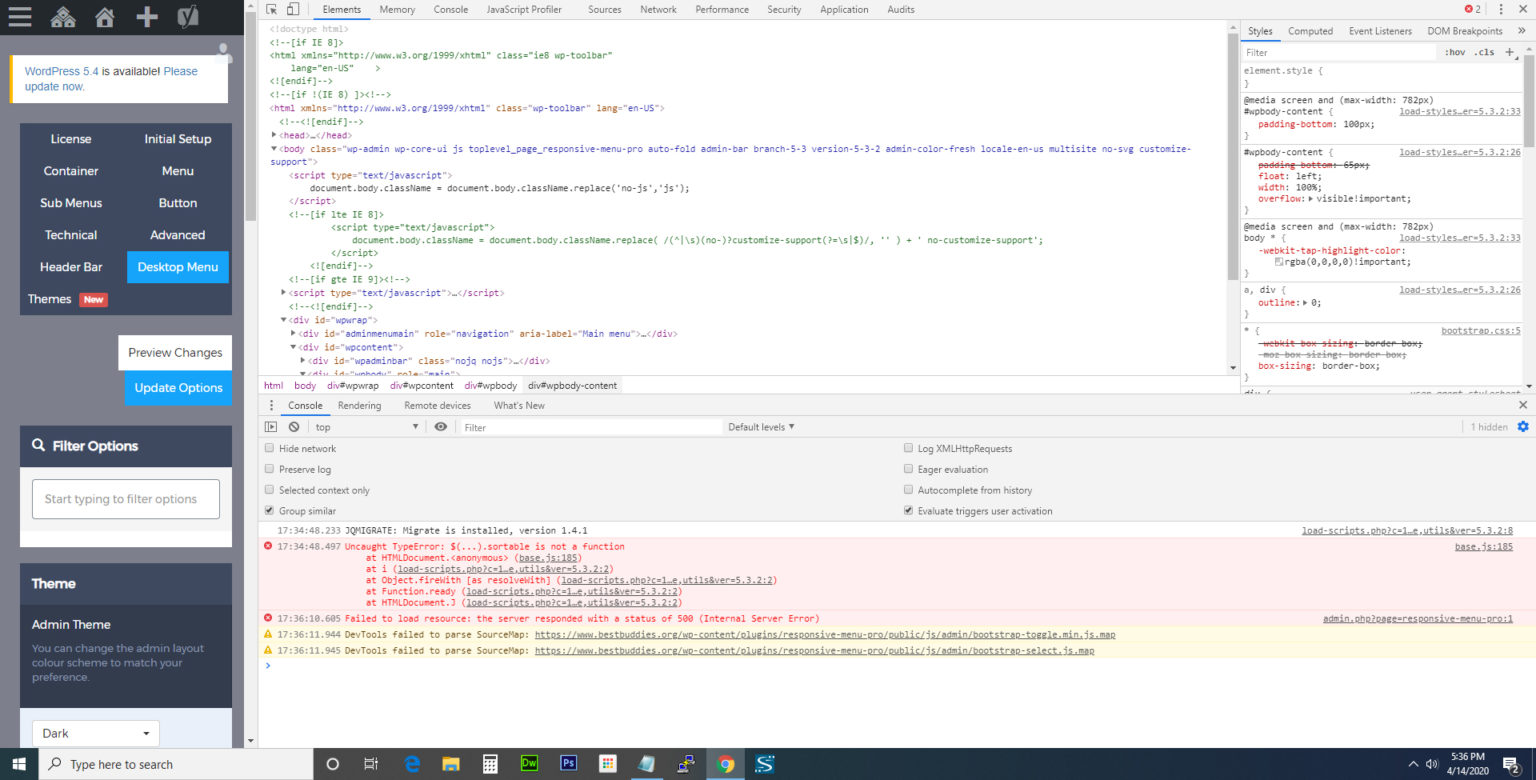Screen dimensions: 1536x780
Task: Enable the Preserve log checkbox
Action: pos(269,469)
